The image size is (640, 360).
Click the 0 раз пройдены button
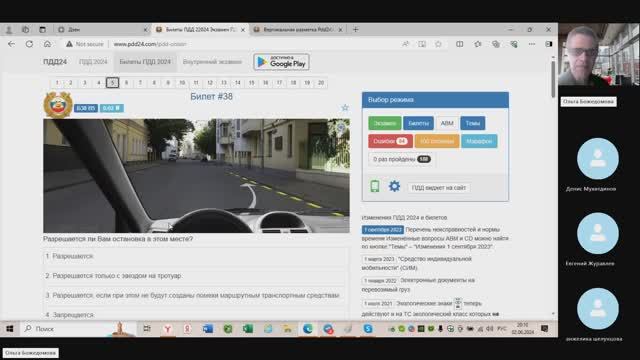click(402, 159)
